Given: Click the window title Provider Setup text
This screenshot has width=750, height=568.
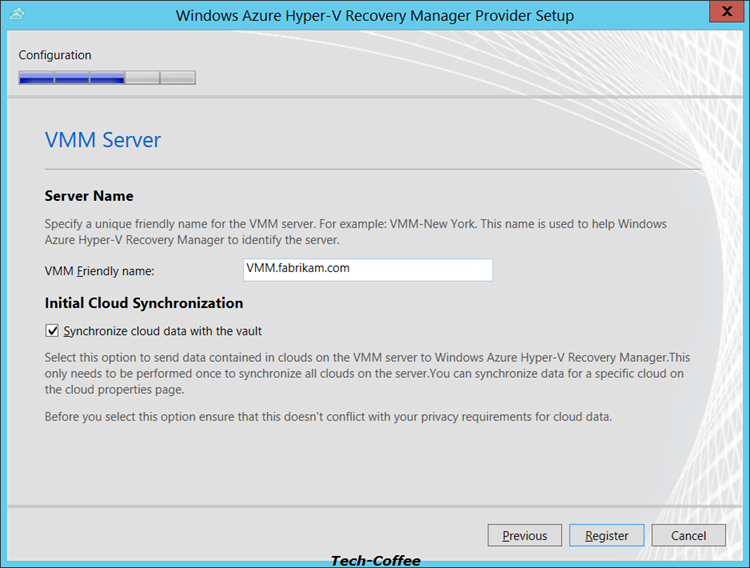Looking at the screenshot, I should coord(375,15).
